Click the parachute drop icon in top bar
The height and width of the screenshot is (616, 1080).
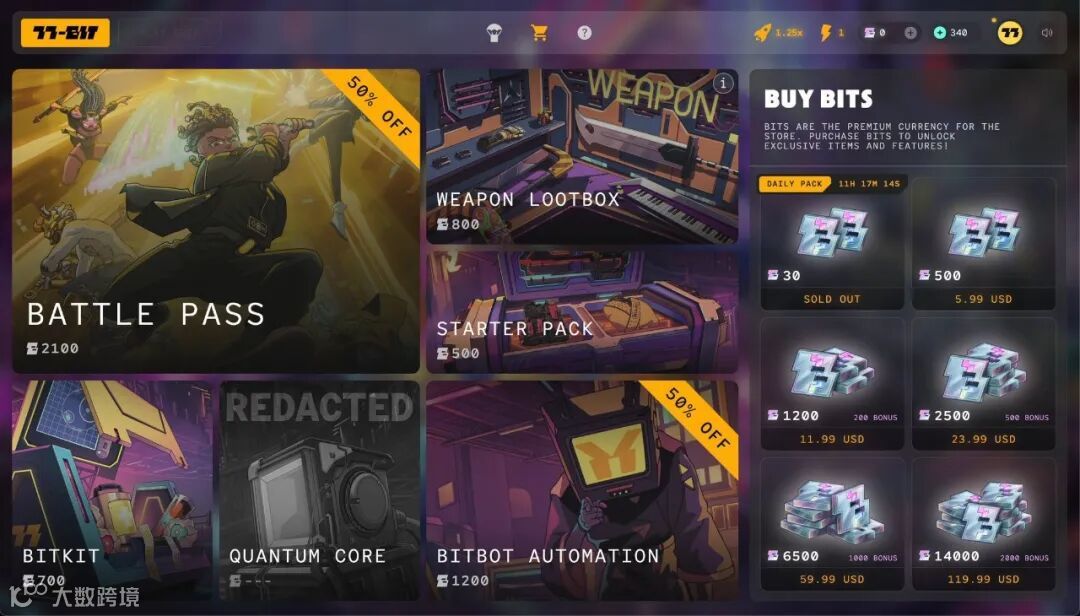tap(494, 32)
